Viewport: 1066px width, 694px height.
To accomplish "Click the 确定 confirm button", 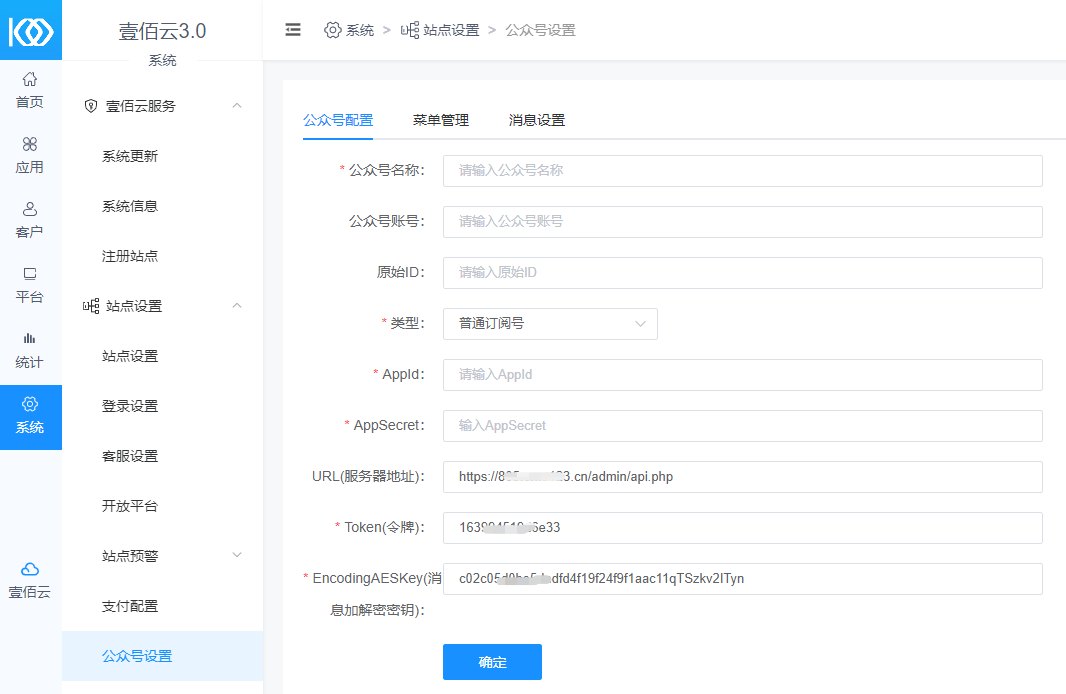I will coord(492,662).
